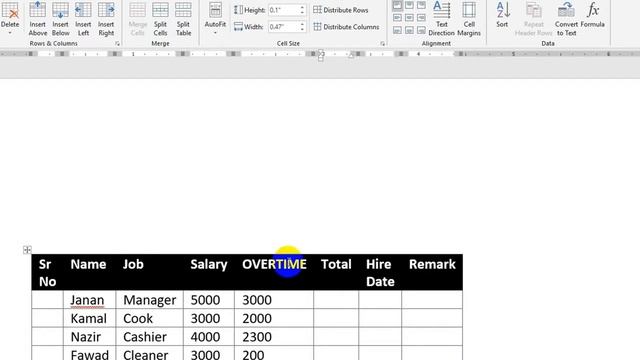Sort the table data
The image size is (640, 360).
[502, 16]
